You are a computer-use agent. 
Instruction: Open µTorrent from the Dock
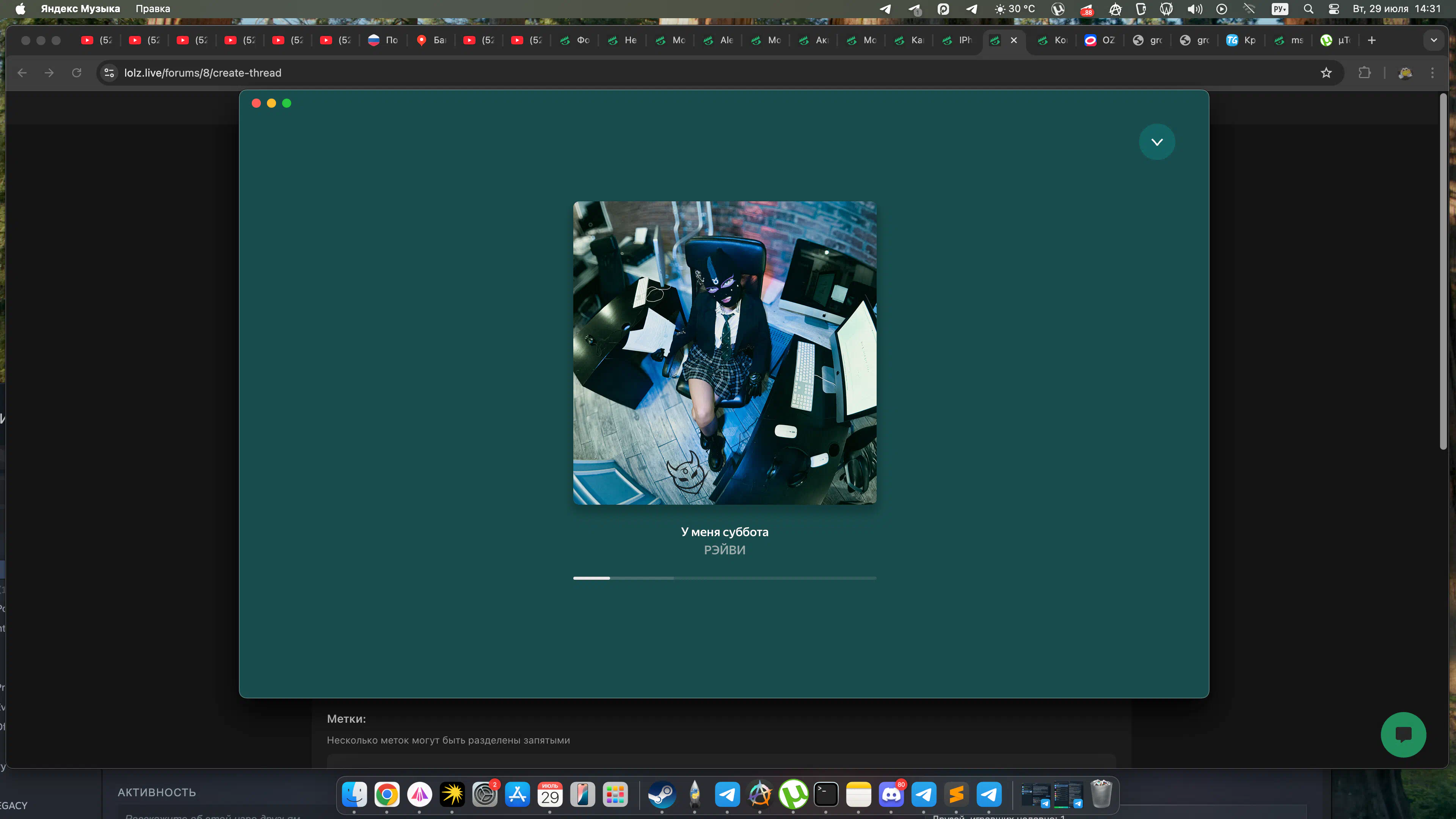[793, 794]
